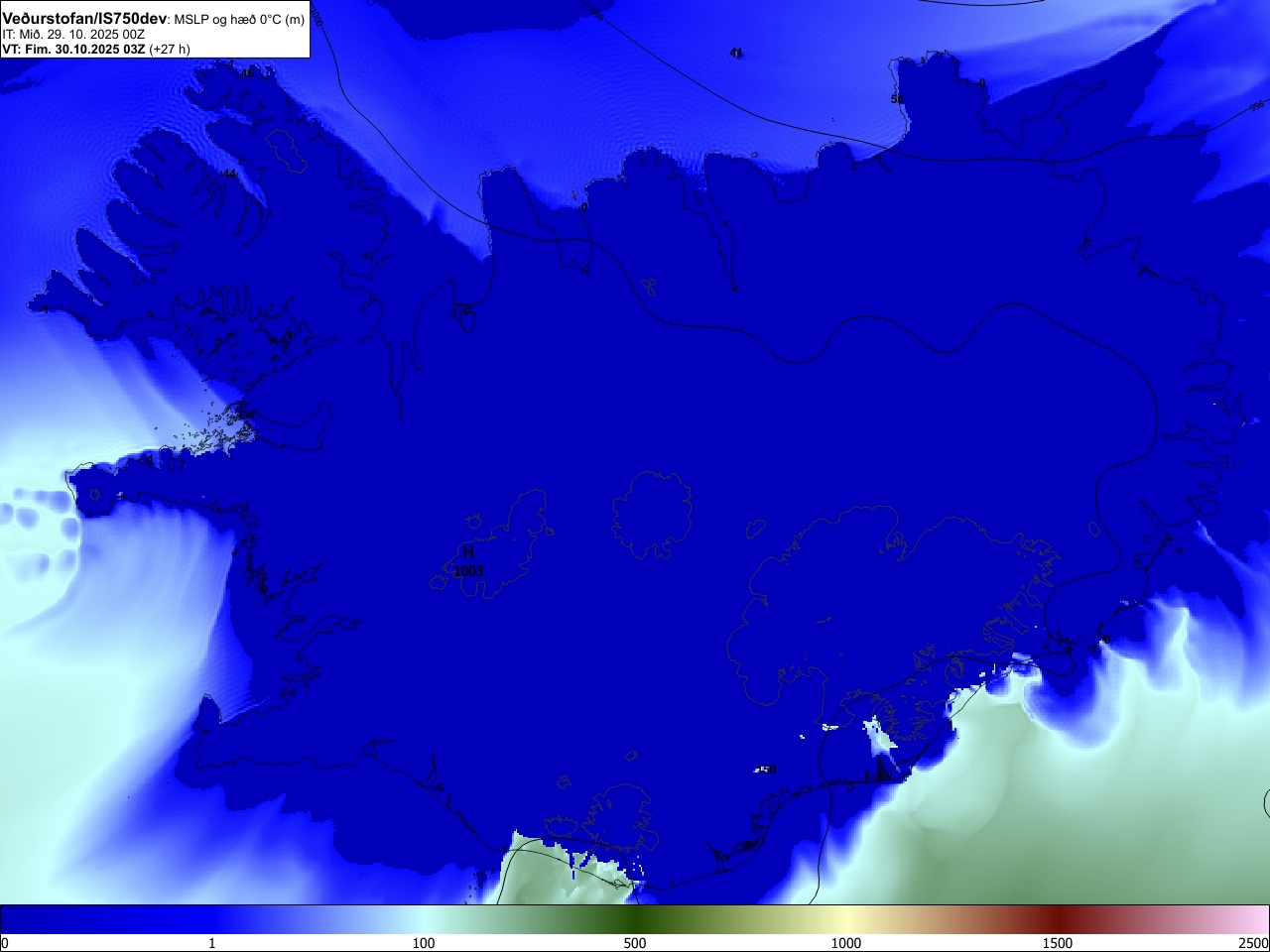Click the '41' value label on map
1270x952 pixels.
(x=736, y=53)
